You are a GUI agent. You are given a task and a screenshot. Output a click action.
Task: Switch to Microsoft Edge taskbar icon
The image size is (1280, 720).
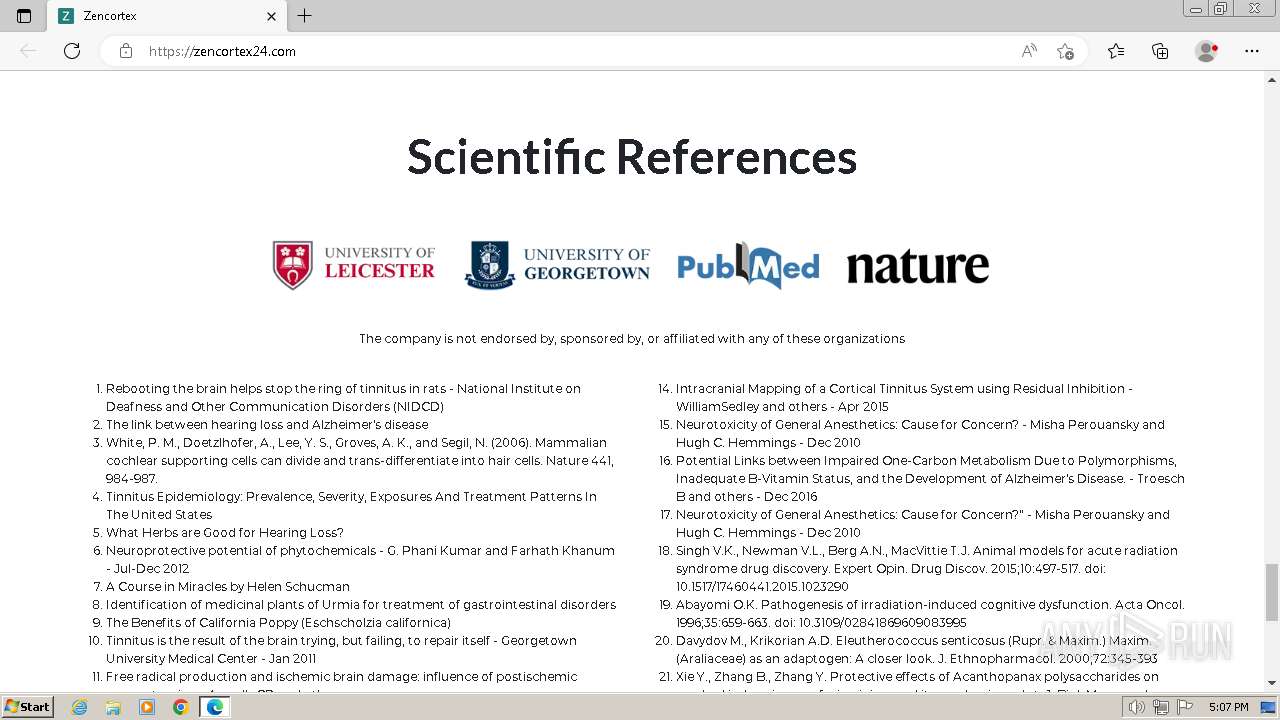click(x=214, y=707)
